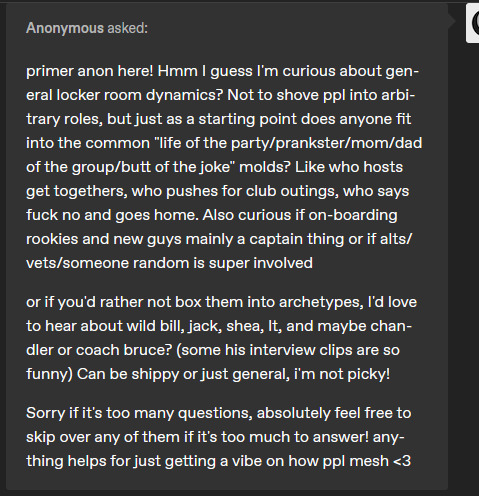Click the phrase "Can be shippy or just general"
The width and height of the screenshot is (479, 496).
(x=183, y=374)
